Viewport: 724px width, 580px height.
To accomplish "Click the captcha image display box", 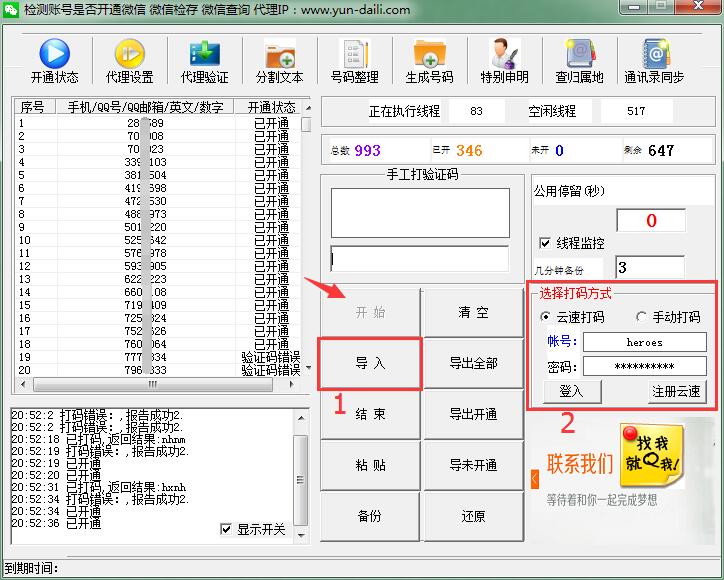I will [420, 213].
